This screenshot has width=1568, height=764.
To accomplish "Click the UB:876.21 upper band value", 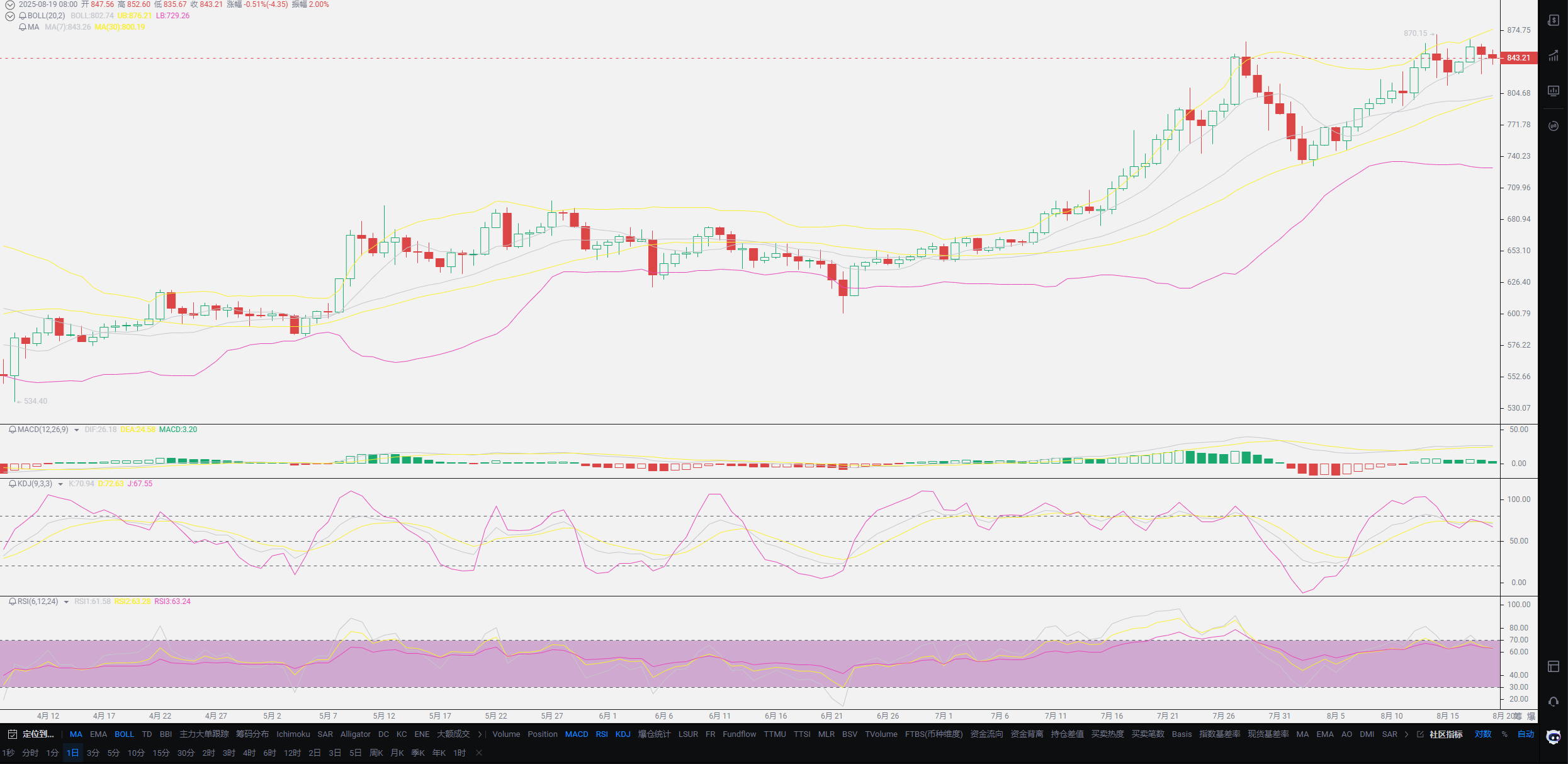I will coord(135,16).
